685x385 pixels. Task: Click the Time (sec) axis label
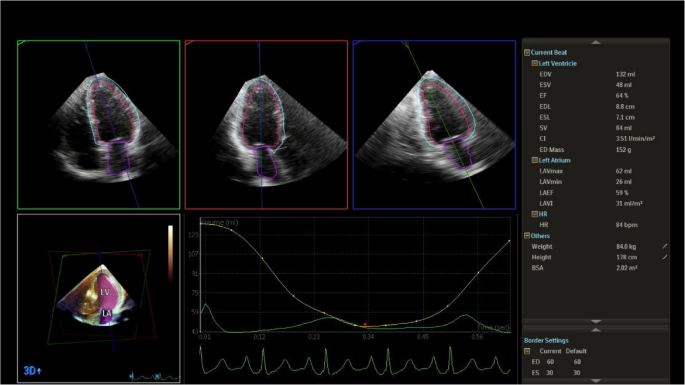pos(494,327)
